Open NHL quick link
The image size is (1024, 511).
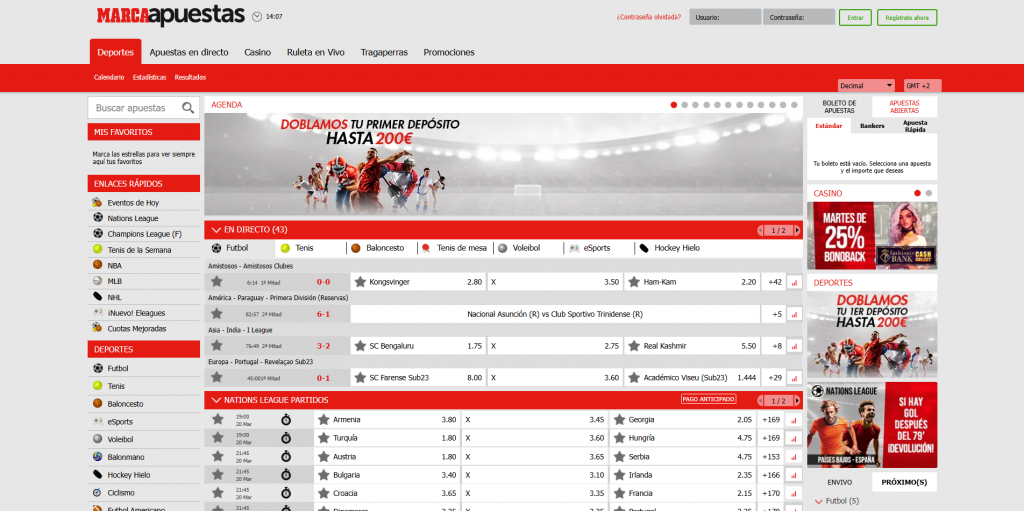pyautogui.click(x=114, y=297)
